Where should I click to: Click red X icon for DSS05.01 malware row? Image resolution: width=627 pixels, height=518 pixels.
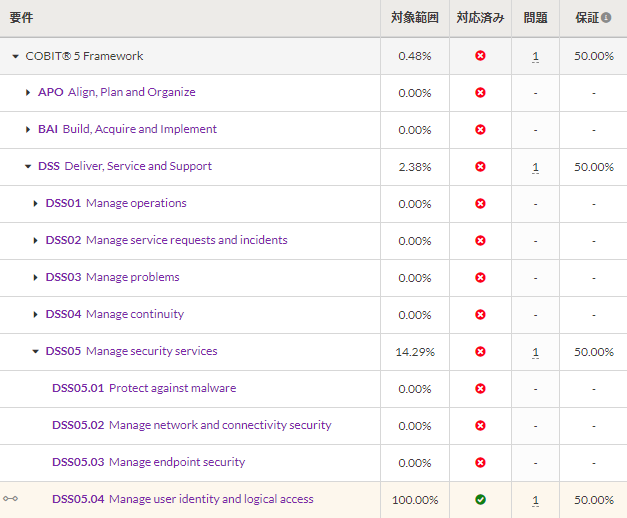(x=480, y=388)
